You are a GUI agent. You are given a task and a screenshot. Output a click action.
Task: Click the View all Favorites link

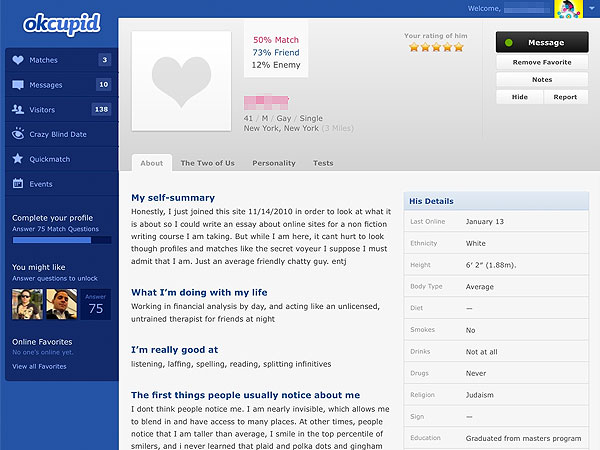pos(39,366)
